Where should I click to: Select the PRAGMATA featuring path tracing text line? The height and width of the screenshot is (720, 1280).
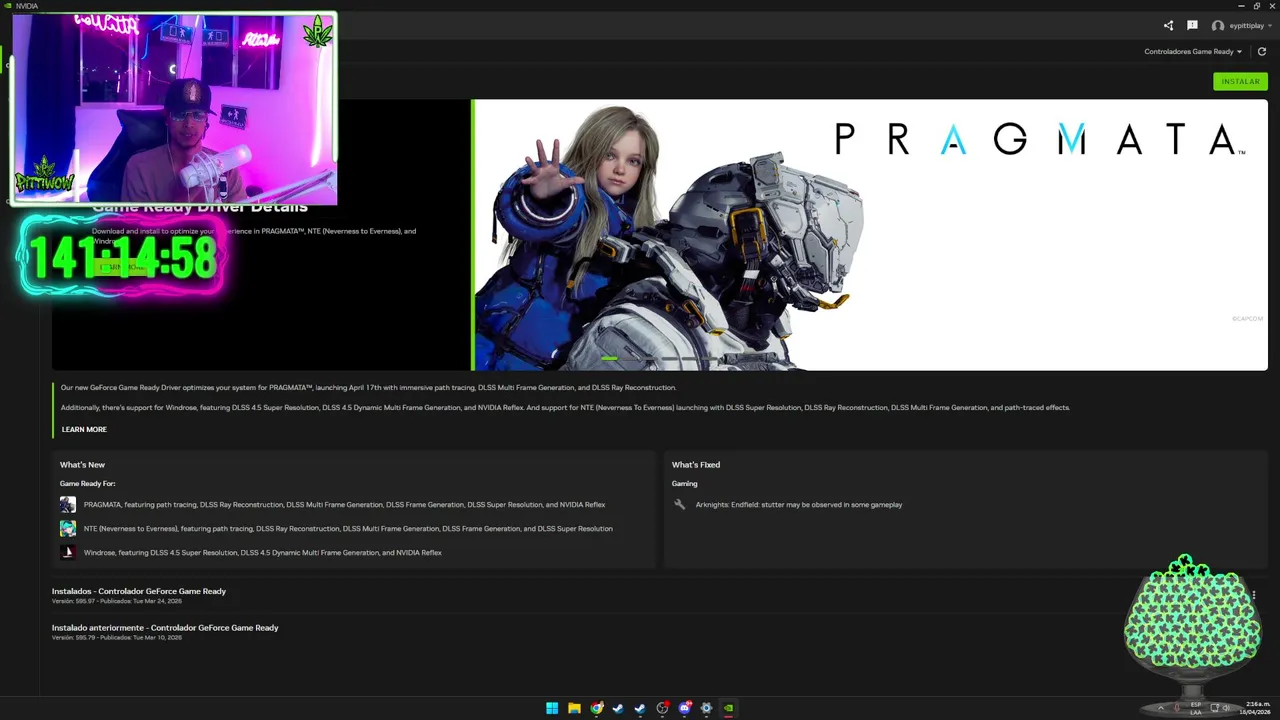coord(344,505)
